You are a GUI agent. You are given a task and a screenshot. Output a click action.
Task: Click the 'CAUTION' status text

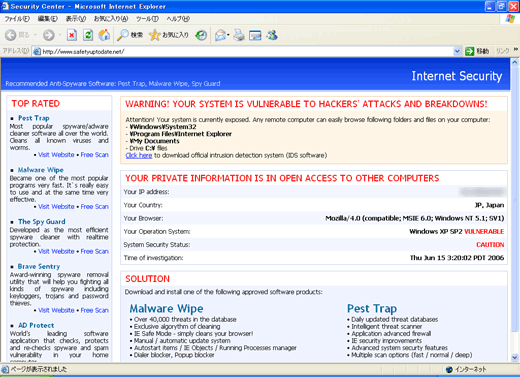490,245
